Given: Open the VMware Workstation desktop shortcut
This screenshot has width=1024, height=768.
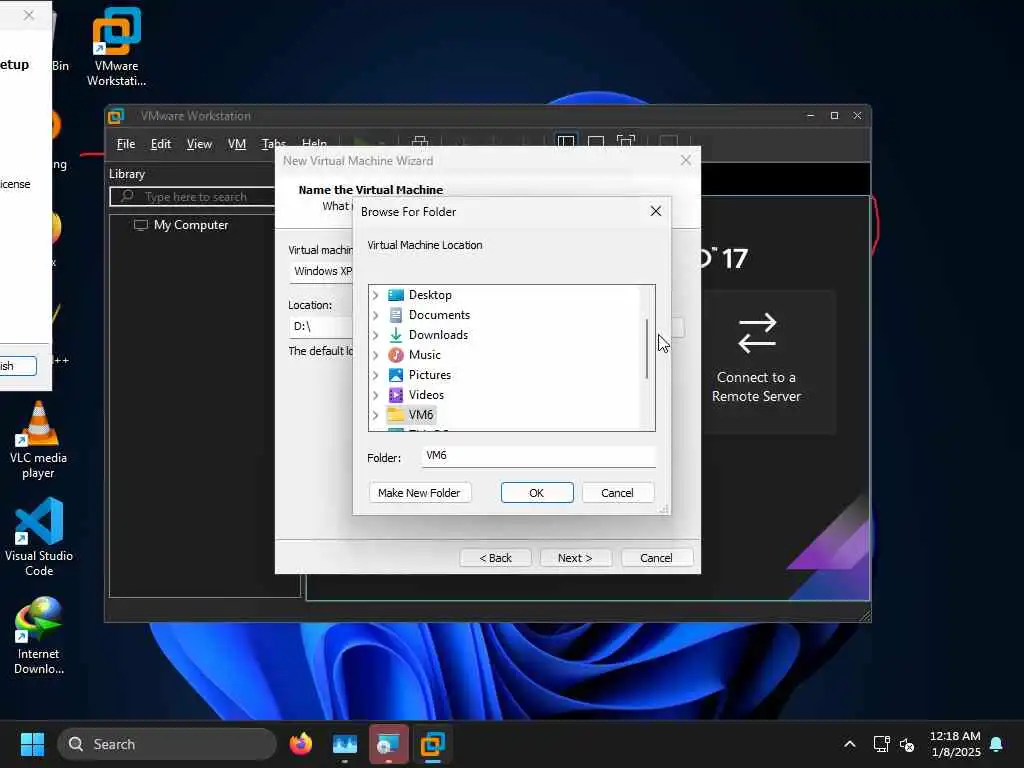Looking at the screenshot, I should tap(116, 46).
